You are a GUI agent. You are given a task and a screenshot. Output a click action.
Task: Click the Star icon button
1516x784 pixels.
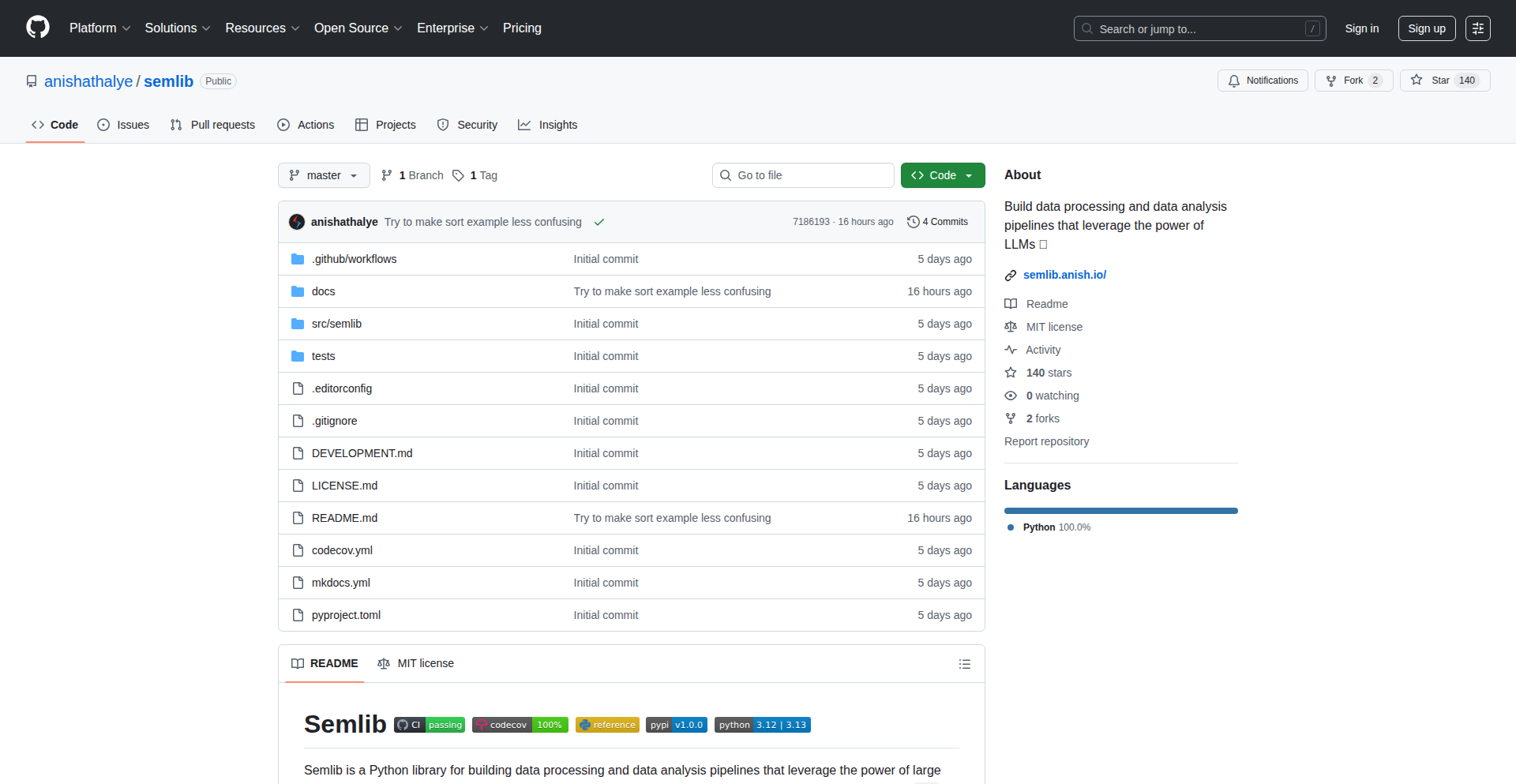(x=1417, y=81)
